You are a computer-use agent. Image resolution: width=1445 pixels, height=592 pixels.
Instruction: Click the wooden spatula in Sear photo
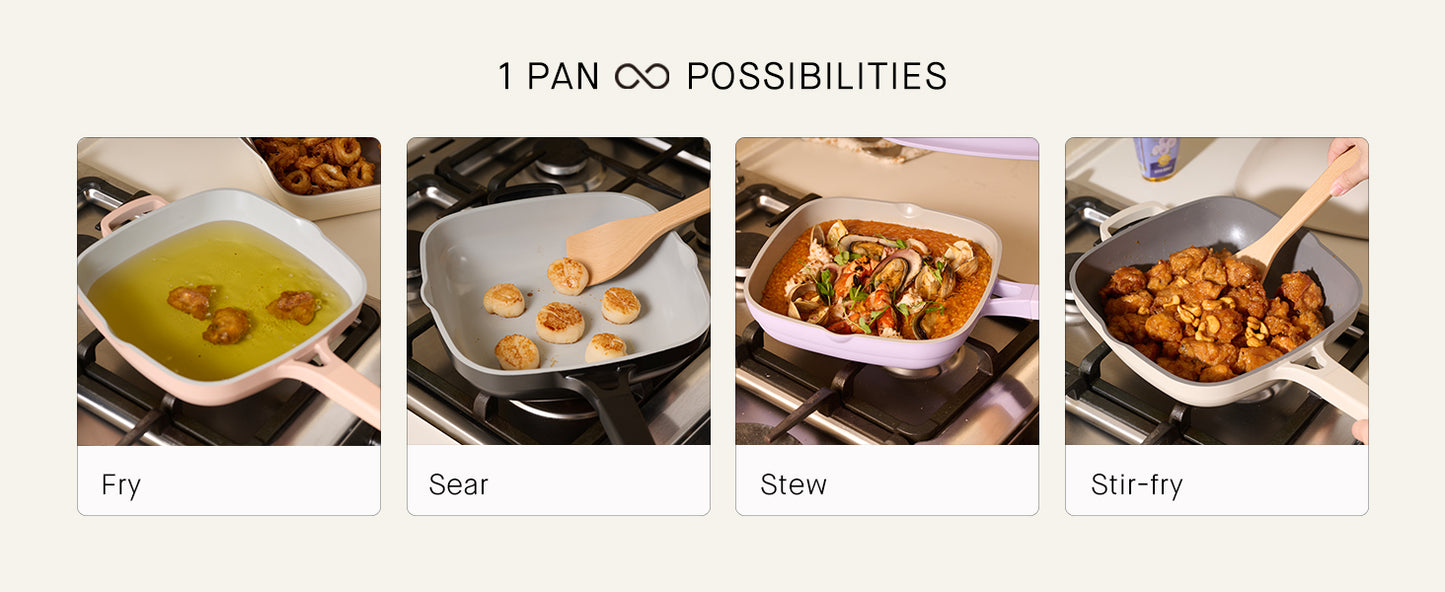point(637,237)
